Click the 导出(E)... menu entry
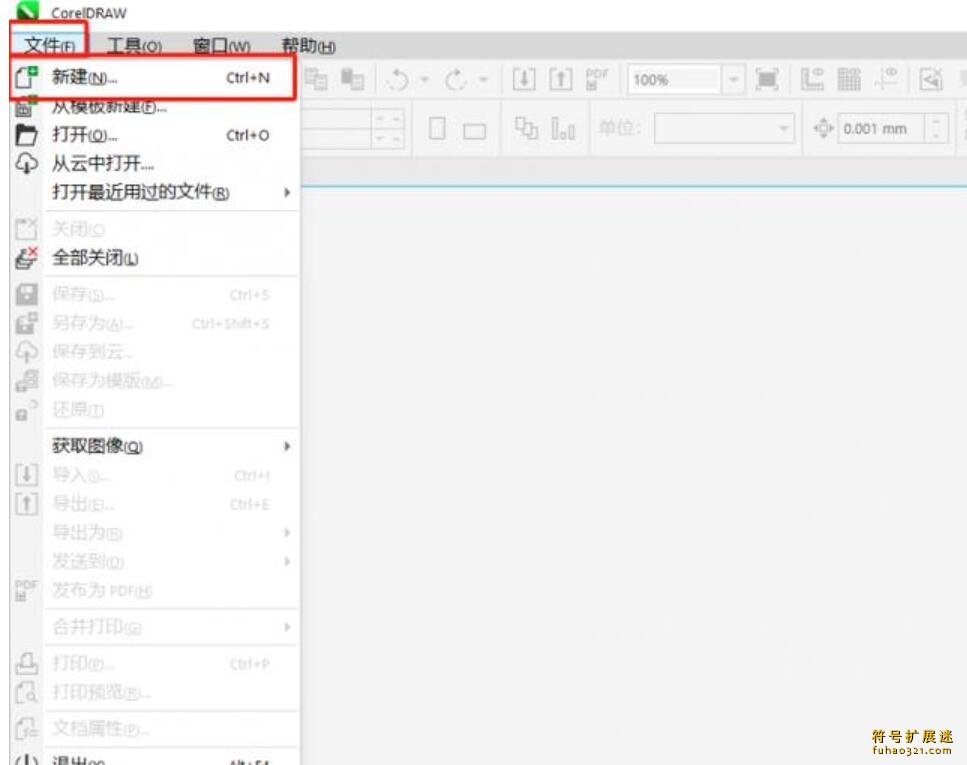This screenshot has width=967, height=765. tap(153, 504)
